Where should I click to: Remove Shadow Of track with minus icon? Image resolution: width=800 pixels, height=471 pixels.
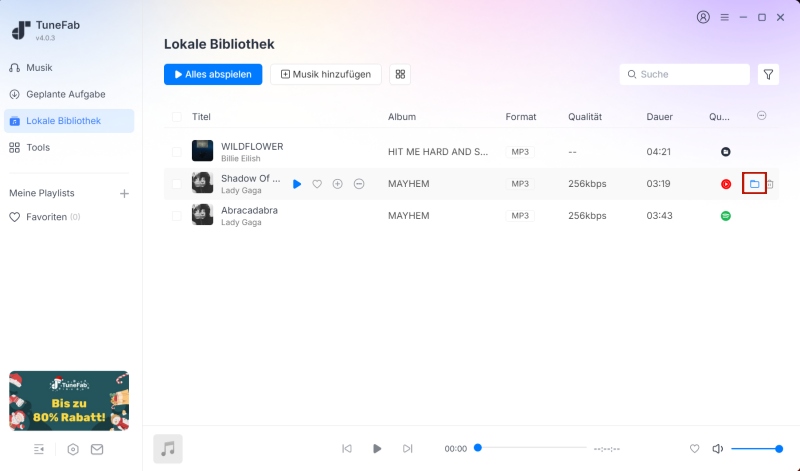(x=359, y=184)
